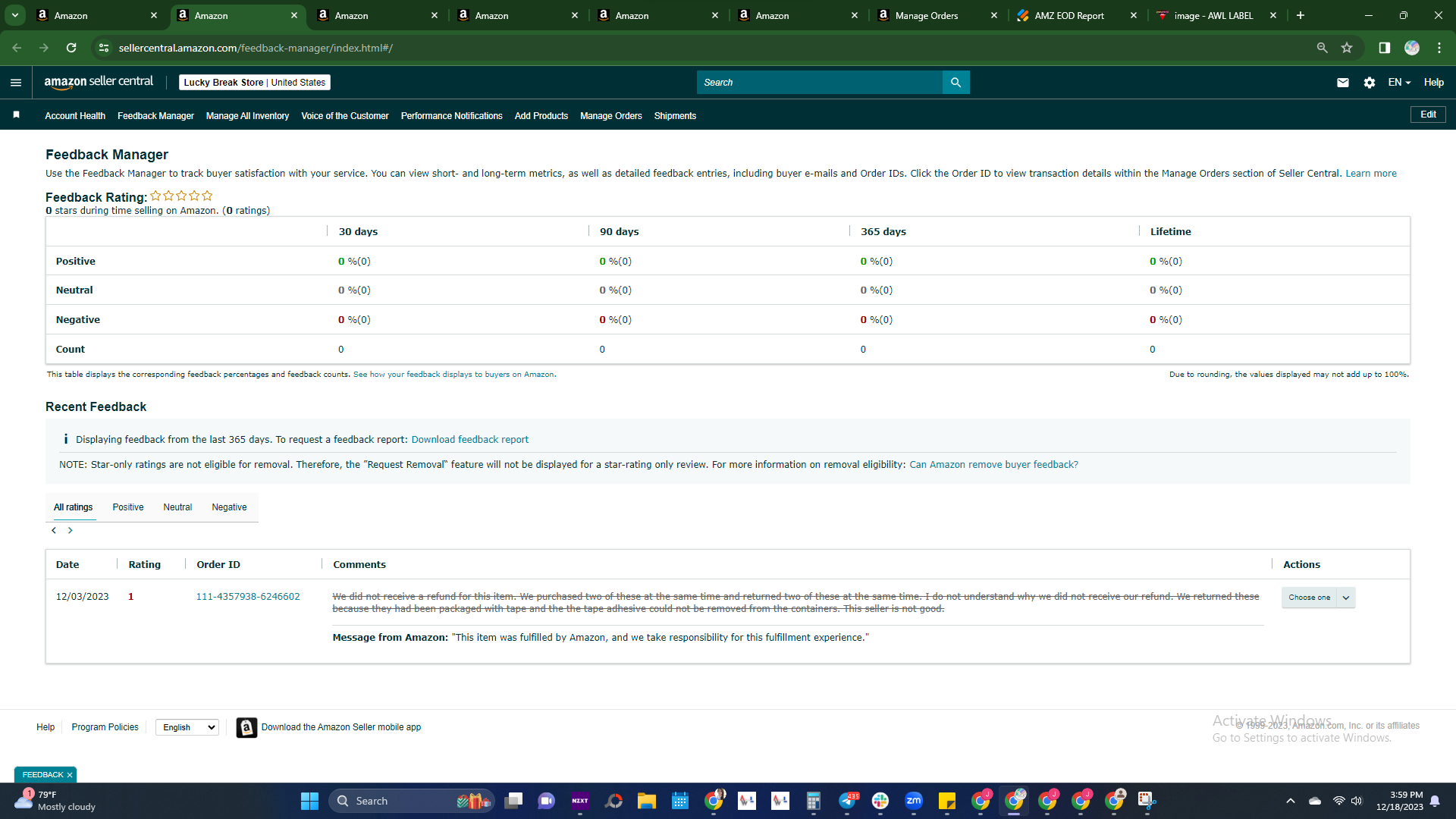Switch to the AMZ EOD Report browser tab
Screen dimensions: 1456x819
click(x=1077, y=15)
